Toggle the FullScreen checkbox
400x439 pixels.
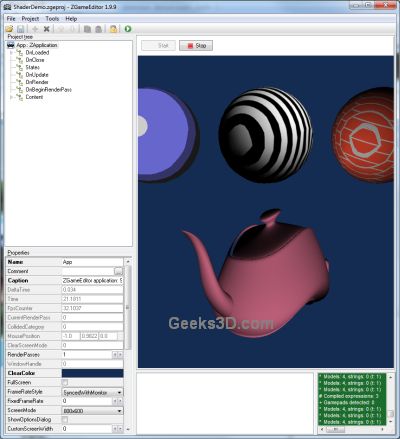pyautogui.click(x=65, y=382)
